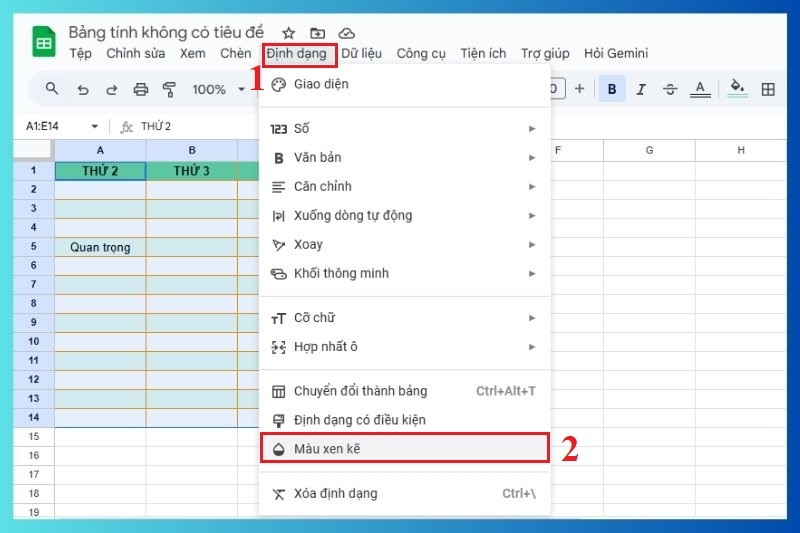Select Định dạng có điều kiện
800x533 pixels.
coord(405,420)
